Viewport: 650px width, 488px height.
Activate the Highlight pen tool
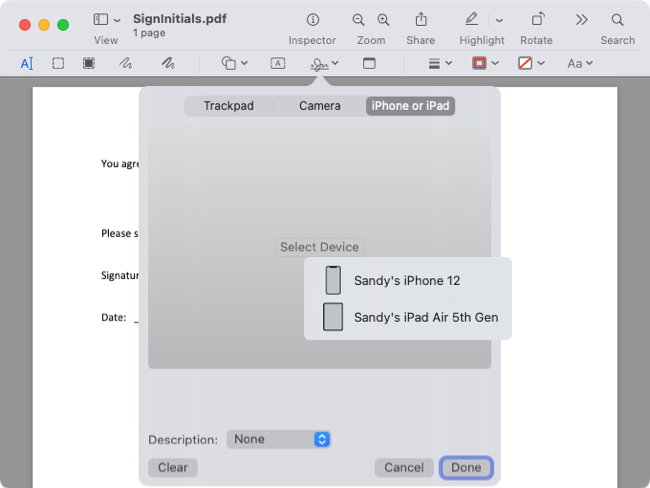pyautogui.click(x=471, y=19)
